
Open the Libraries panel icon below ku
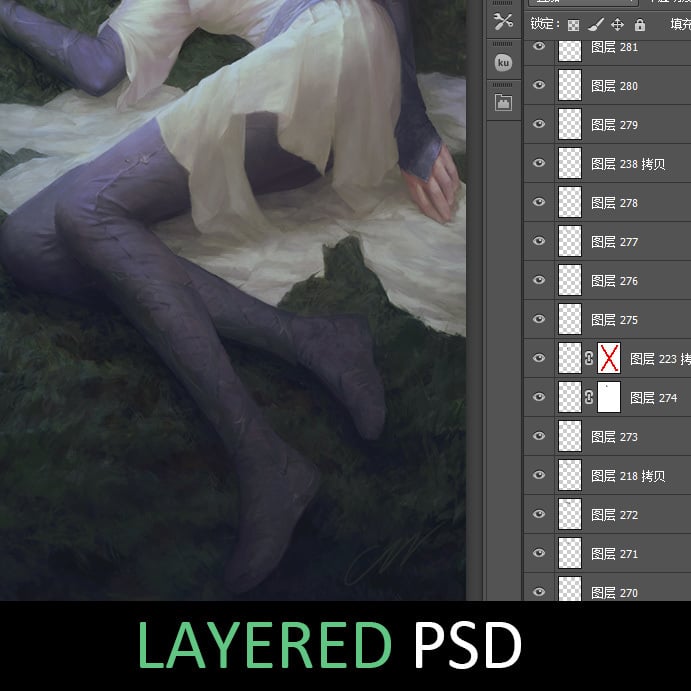point(503,103)
